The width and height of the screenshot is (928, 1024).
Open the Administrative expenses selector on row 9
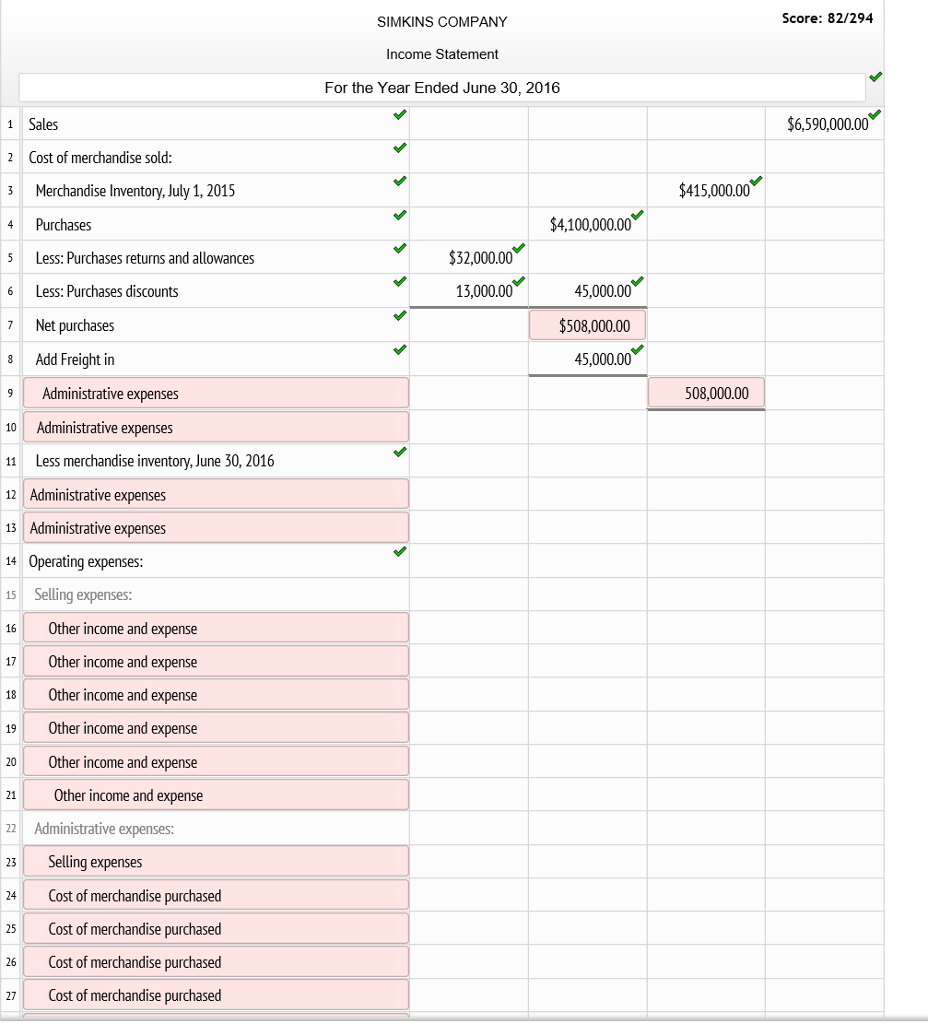216,392
